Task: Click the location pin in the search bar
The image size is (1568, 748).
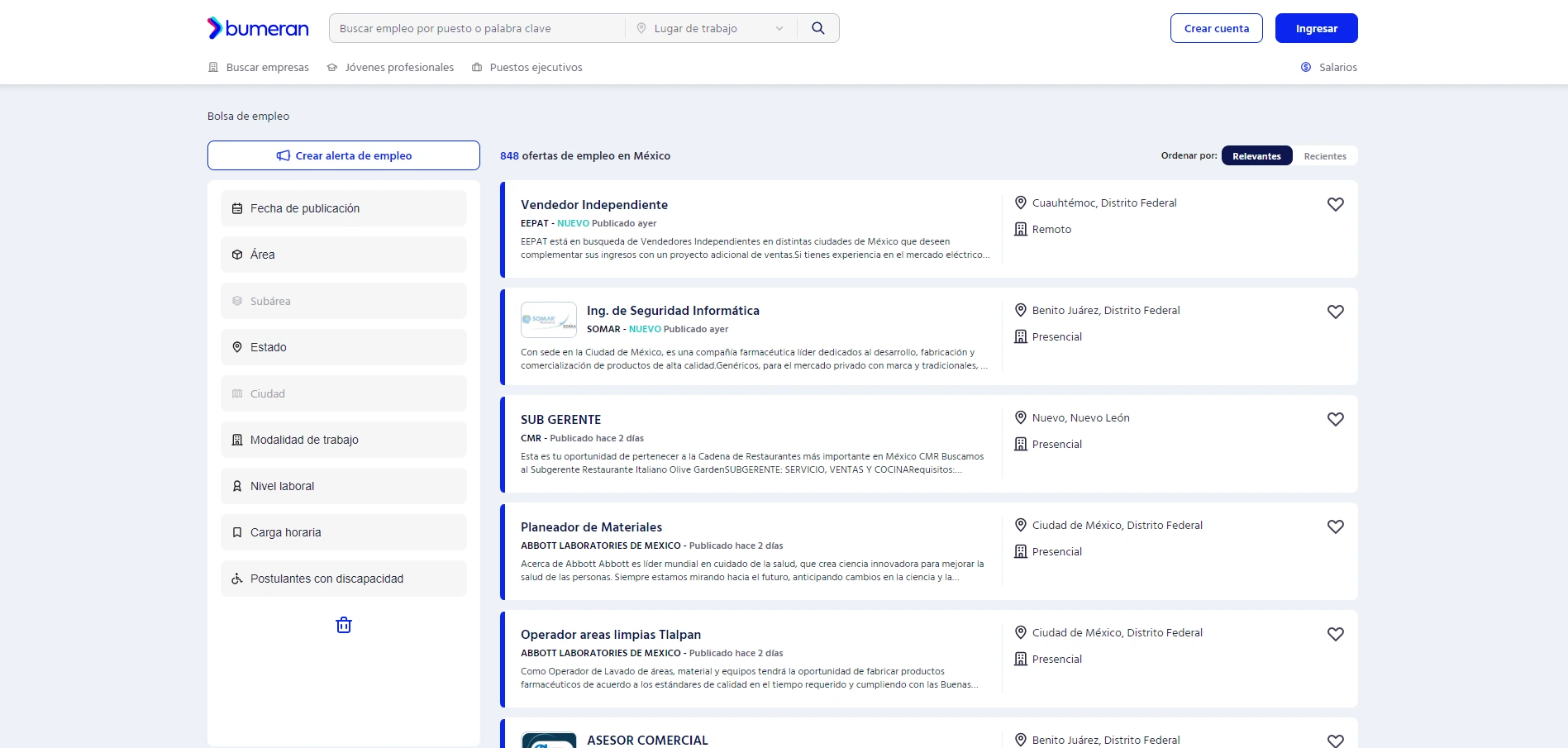Action: point(641,28)
